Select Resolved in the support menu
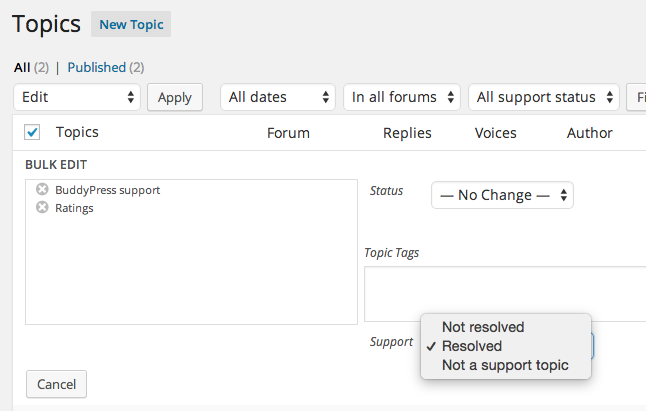This screenshot has height=411, width=646. pyautogui.click(x=472, y=346)
